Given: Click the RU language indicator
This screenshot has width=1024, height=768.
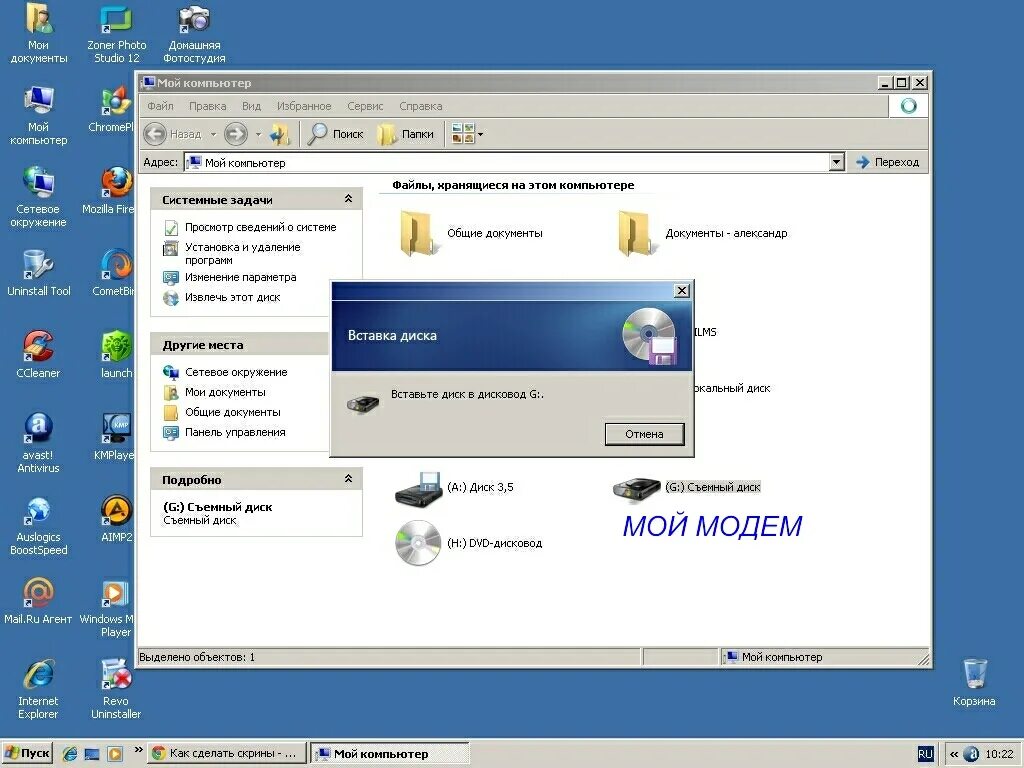Looking at the screenshot, I should [x=925, y=754].
